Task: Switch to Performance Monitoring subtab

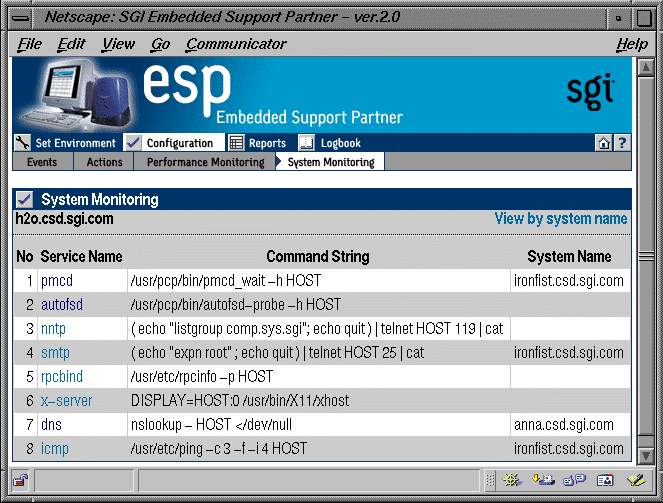Action: 205,162
